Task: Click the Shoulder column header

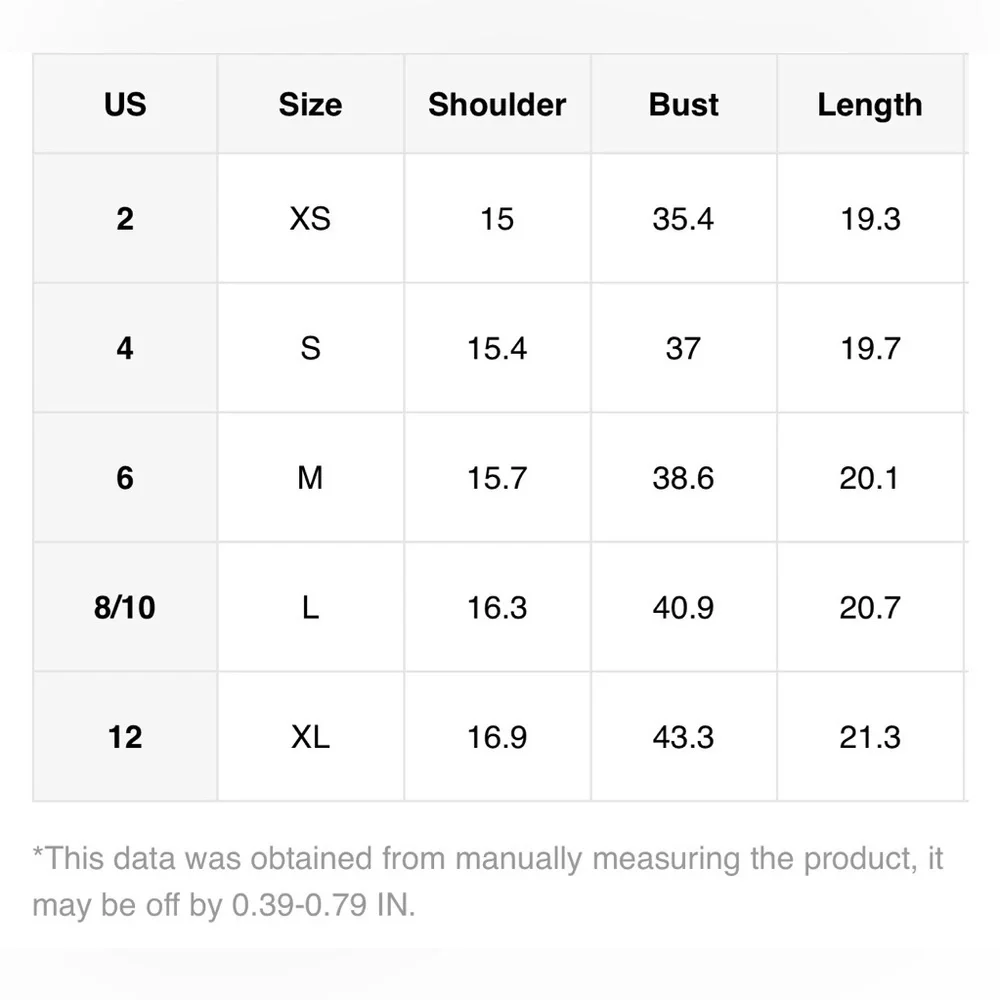Action: (497, 104)
